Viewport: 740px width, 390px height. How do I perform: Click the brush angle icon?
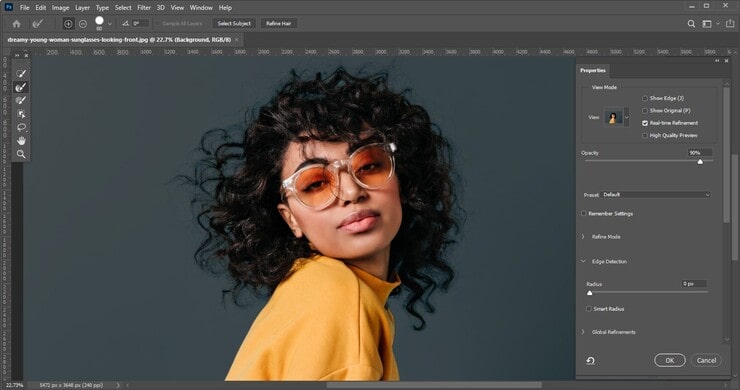[x=126, y=23]
